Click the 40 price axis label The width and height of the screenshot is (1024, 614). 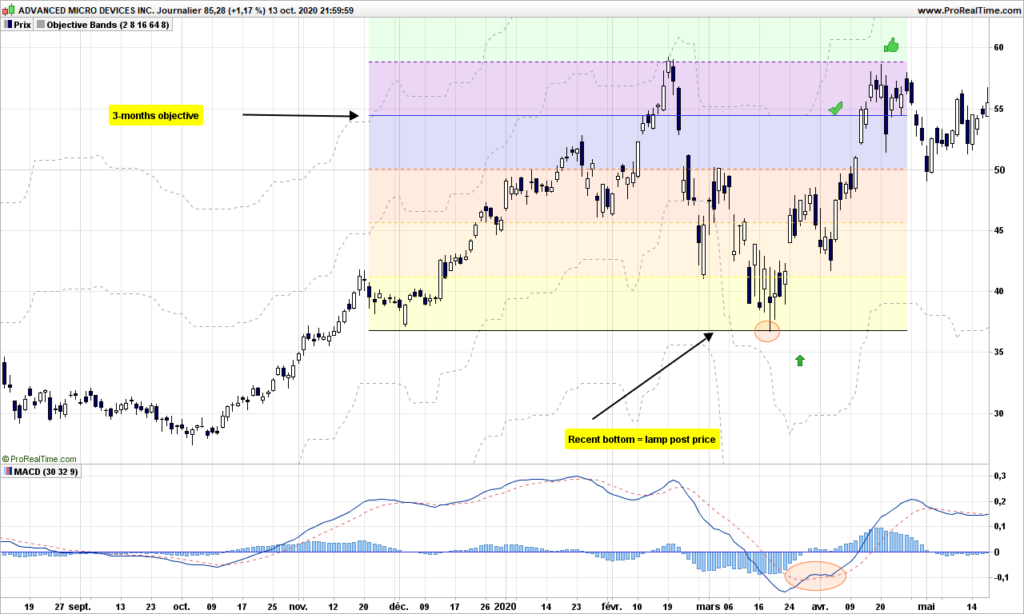click(x=999, y=291)
